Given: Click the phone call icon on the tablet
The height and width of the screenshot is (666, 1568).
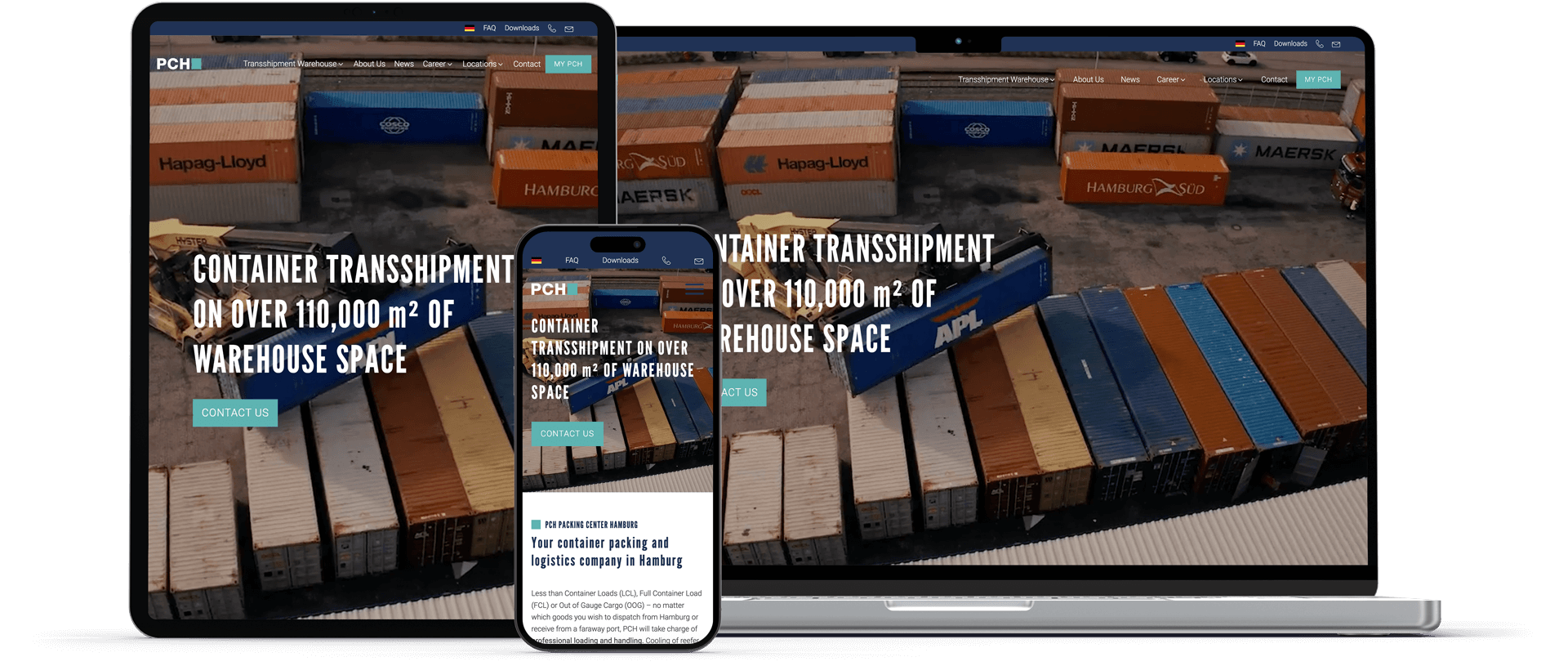Looking at the screenshot, I should coord(552,29).
